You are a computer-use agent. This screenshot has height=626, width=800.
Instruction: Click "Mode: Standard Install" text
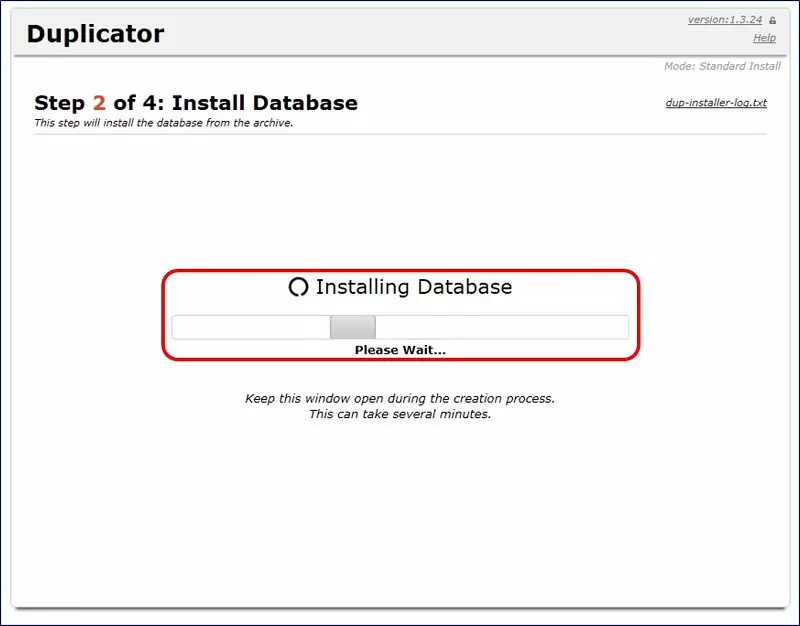coord(722,66)
